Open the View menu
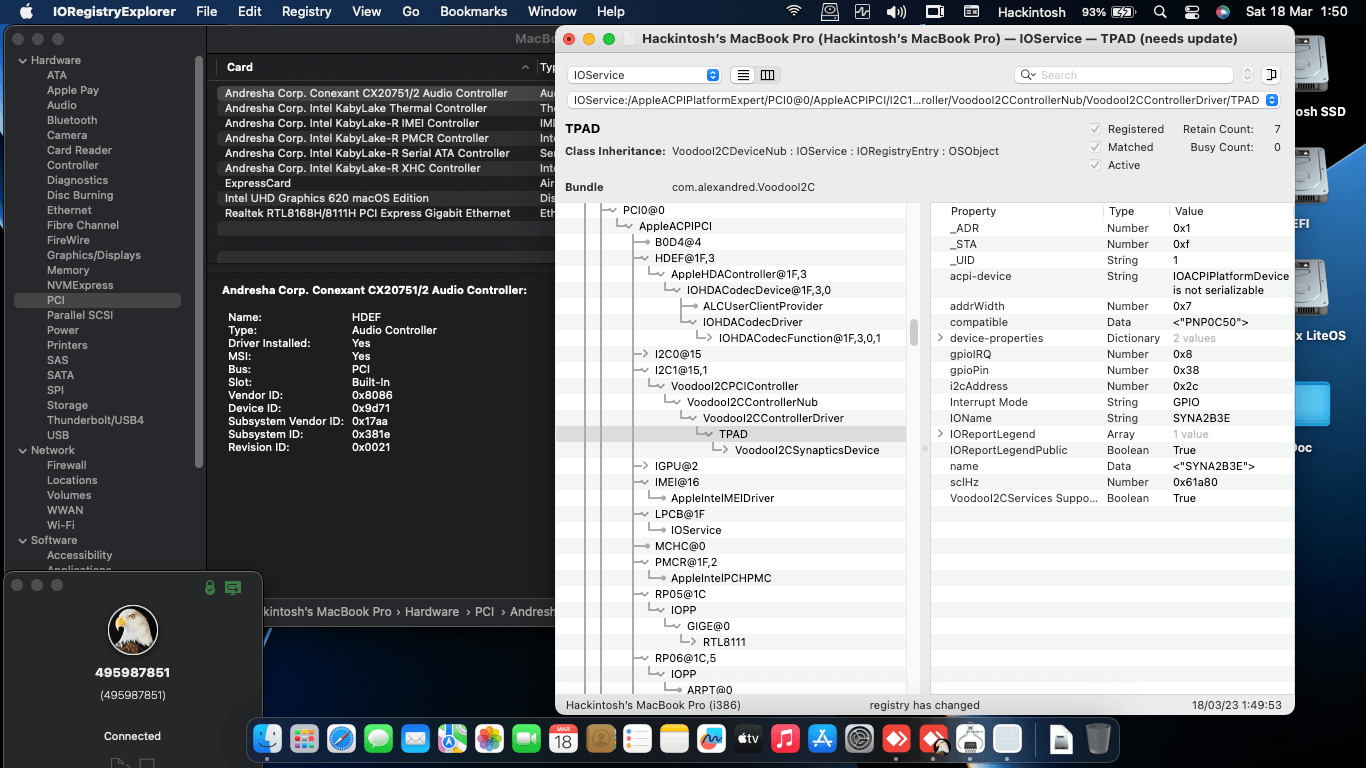 click(x=367, y=12)
